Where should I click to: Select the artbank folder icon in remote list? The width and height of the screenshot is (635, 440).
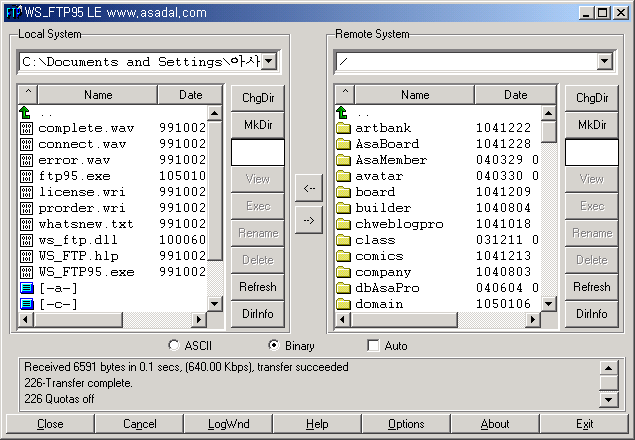coord(342,128)
